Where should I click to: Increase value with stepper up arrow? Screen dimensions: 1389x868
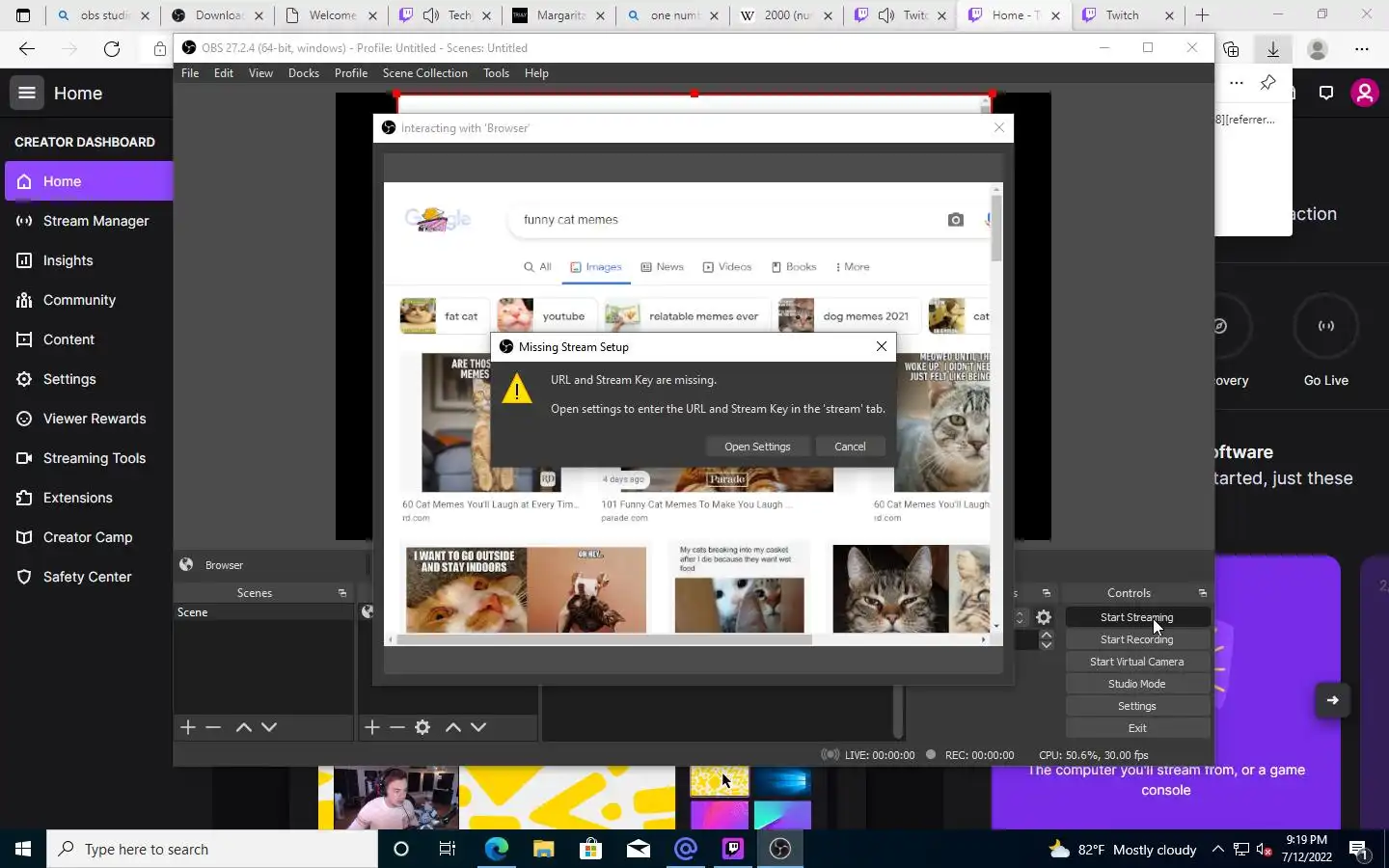[1047, 635]
